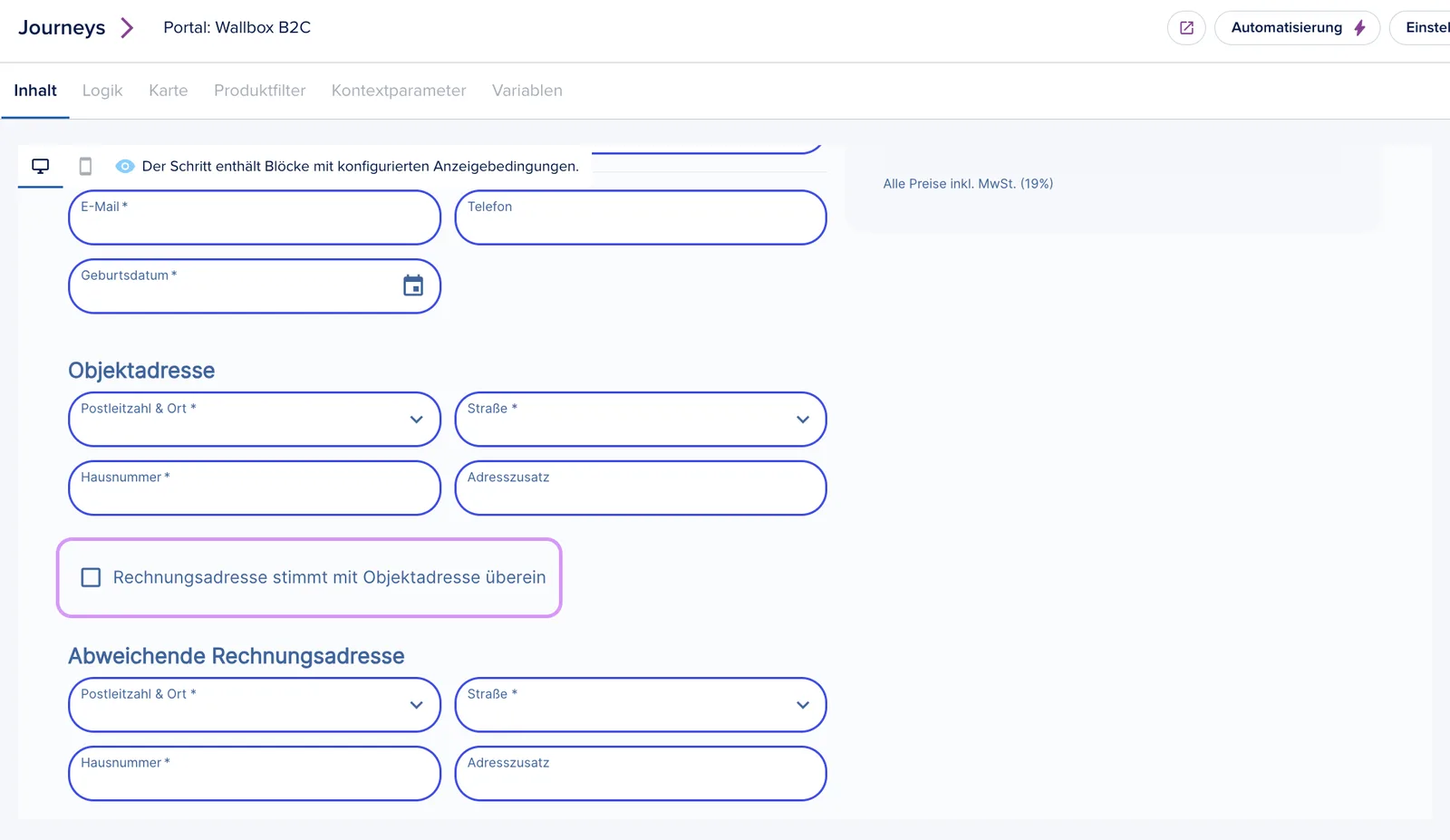Expand Objektadresse Straße dropdown
Viewport: 1450px width, 840px height.
pyautogui.click(x=802, y=420)
